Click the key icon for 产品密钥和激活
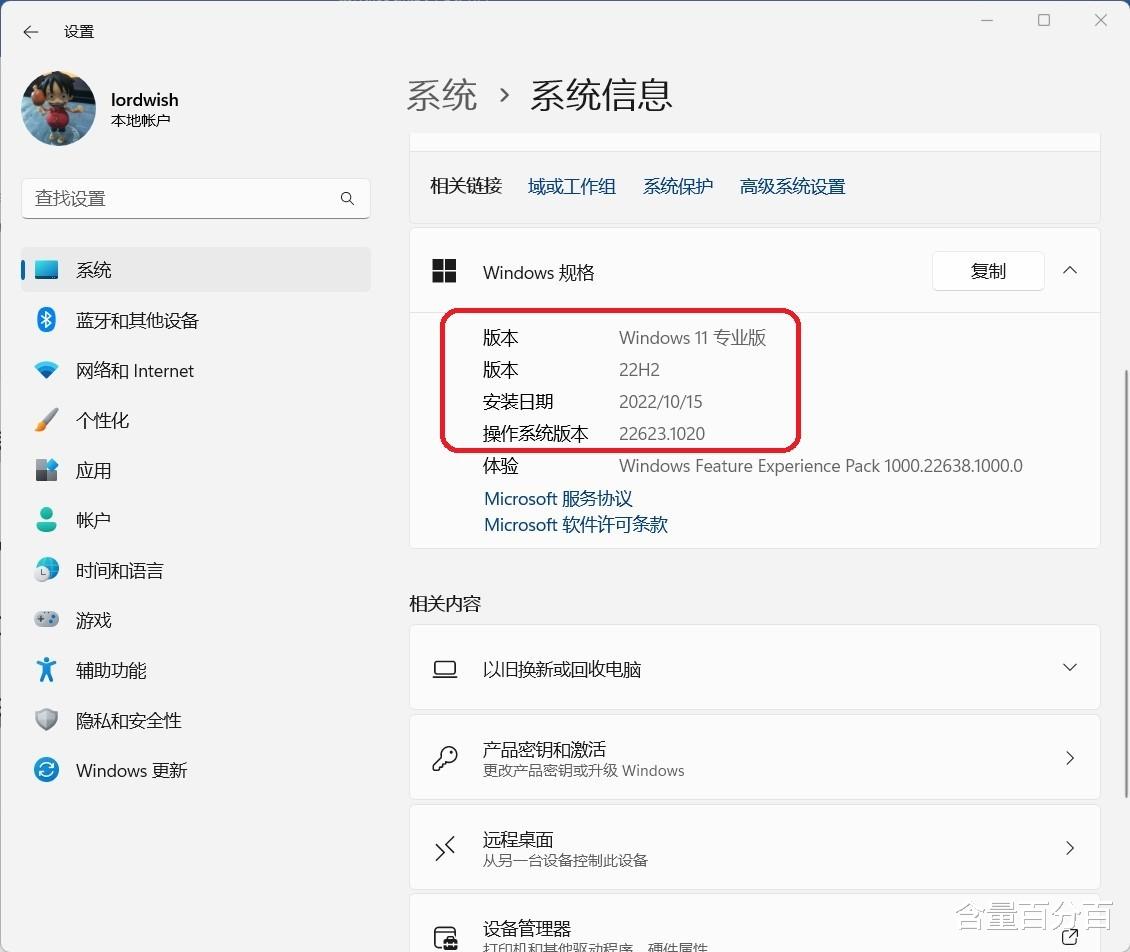Viewport: 1130px width, 952px height. click(x=445, y=758)
